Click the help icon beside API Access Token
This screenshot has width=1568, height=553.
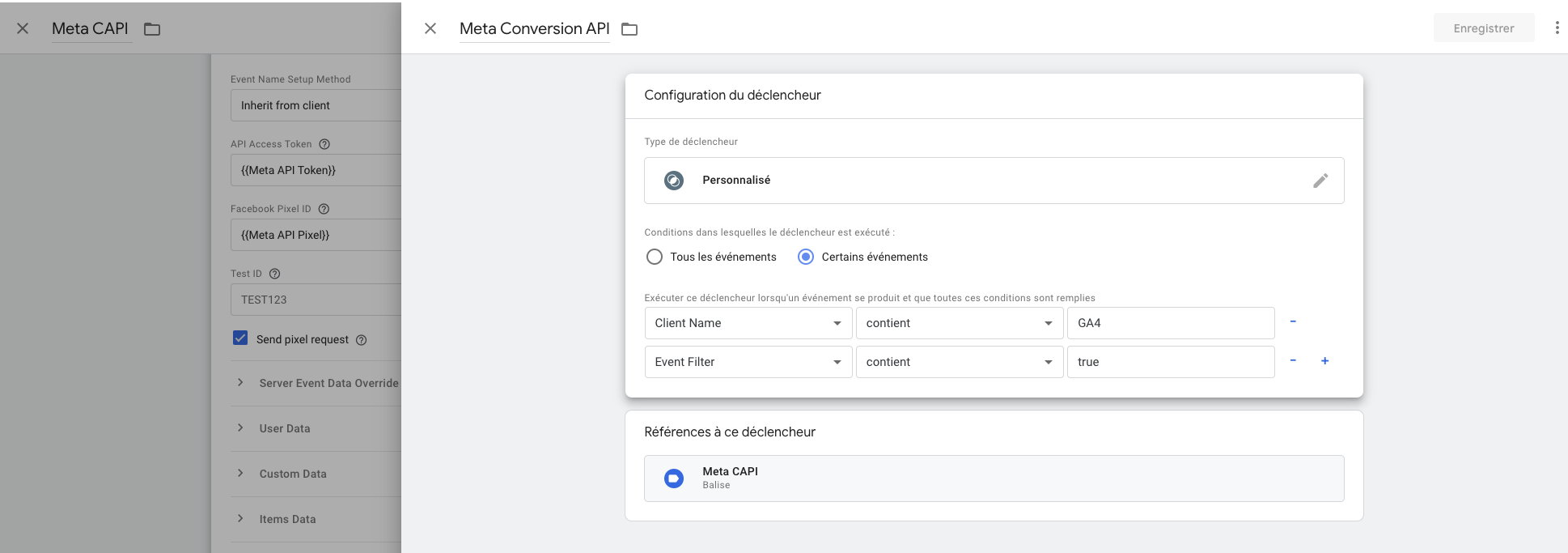pos(324,144)
